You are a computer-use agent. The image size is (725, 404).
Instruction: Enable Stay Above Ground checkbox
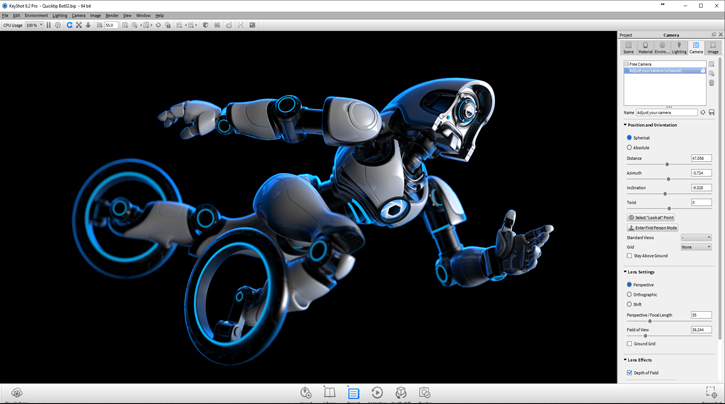[629, 256]
